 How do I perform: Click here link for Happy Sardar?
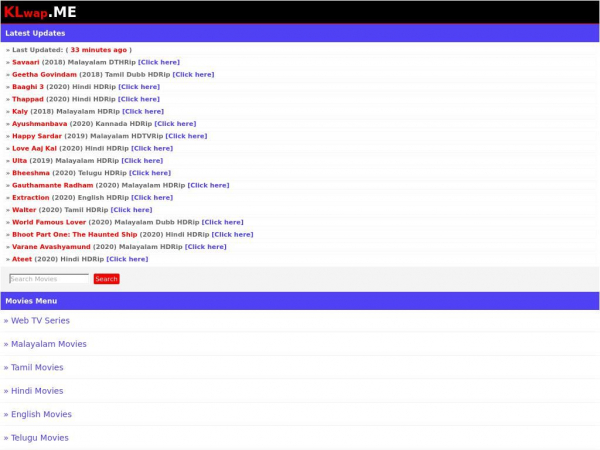tap(186, 136)
